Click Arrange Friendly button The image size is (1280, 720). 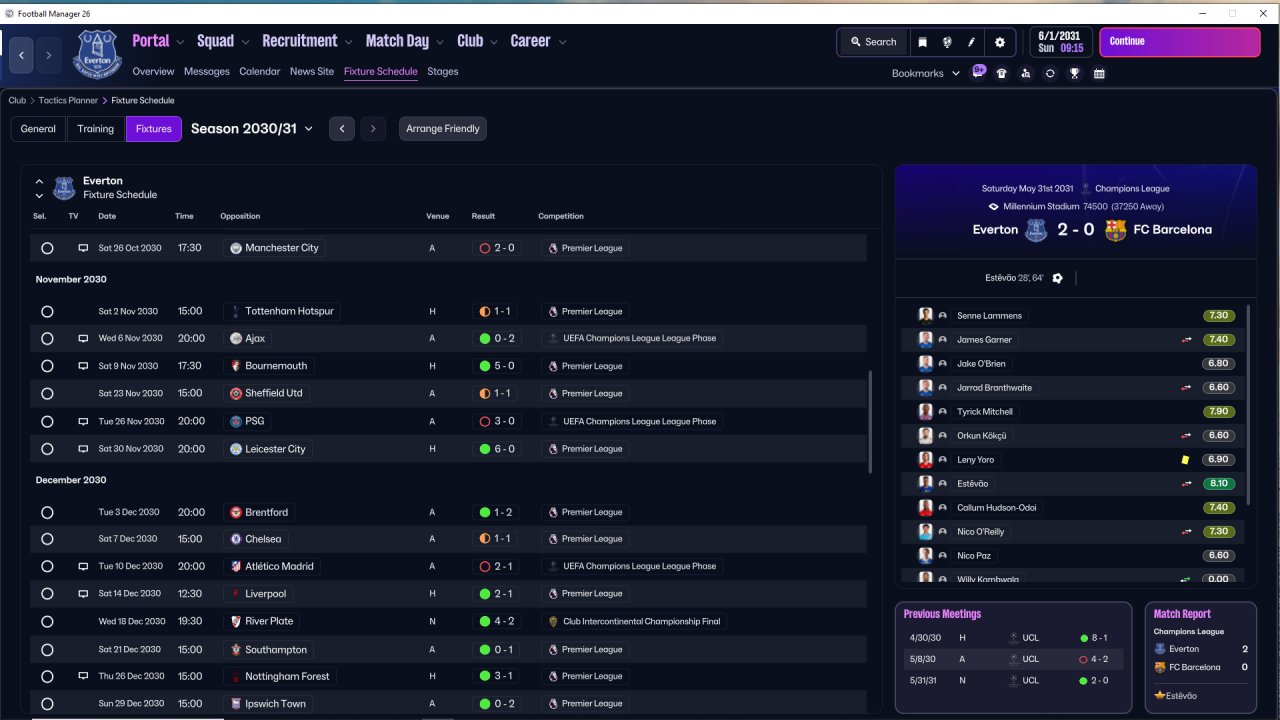tap(443, 129)
